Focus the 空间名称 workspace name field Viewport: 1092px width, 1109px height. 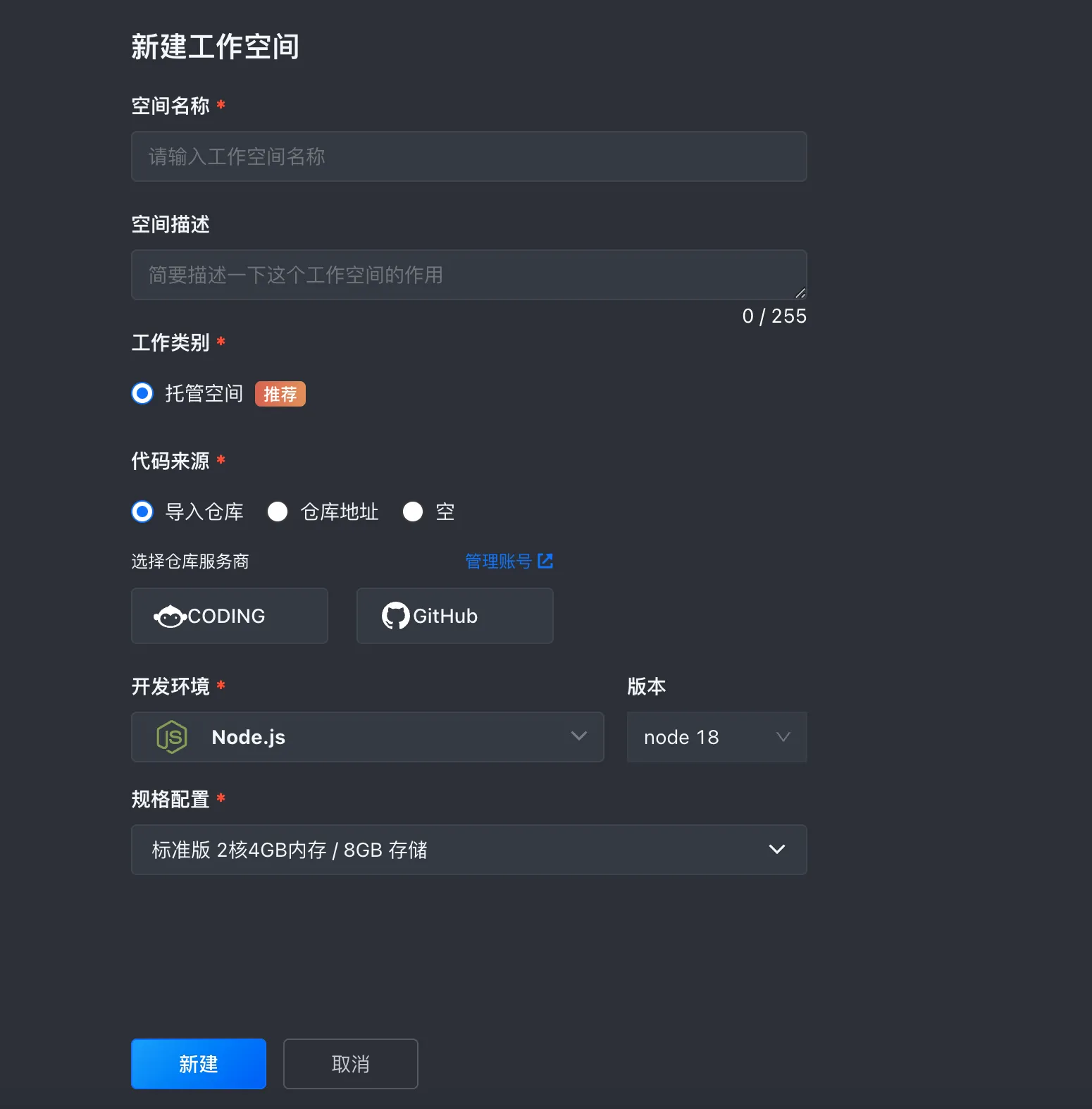[469, 156]
